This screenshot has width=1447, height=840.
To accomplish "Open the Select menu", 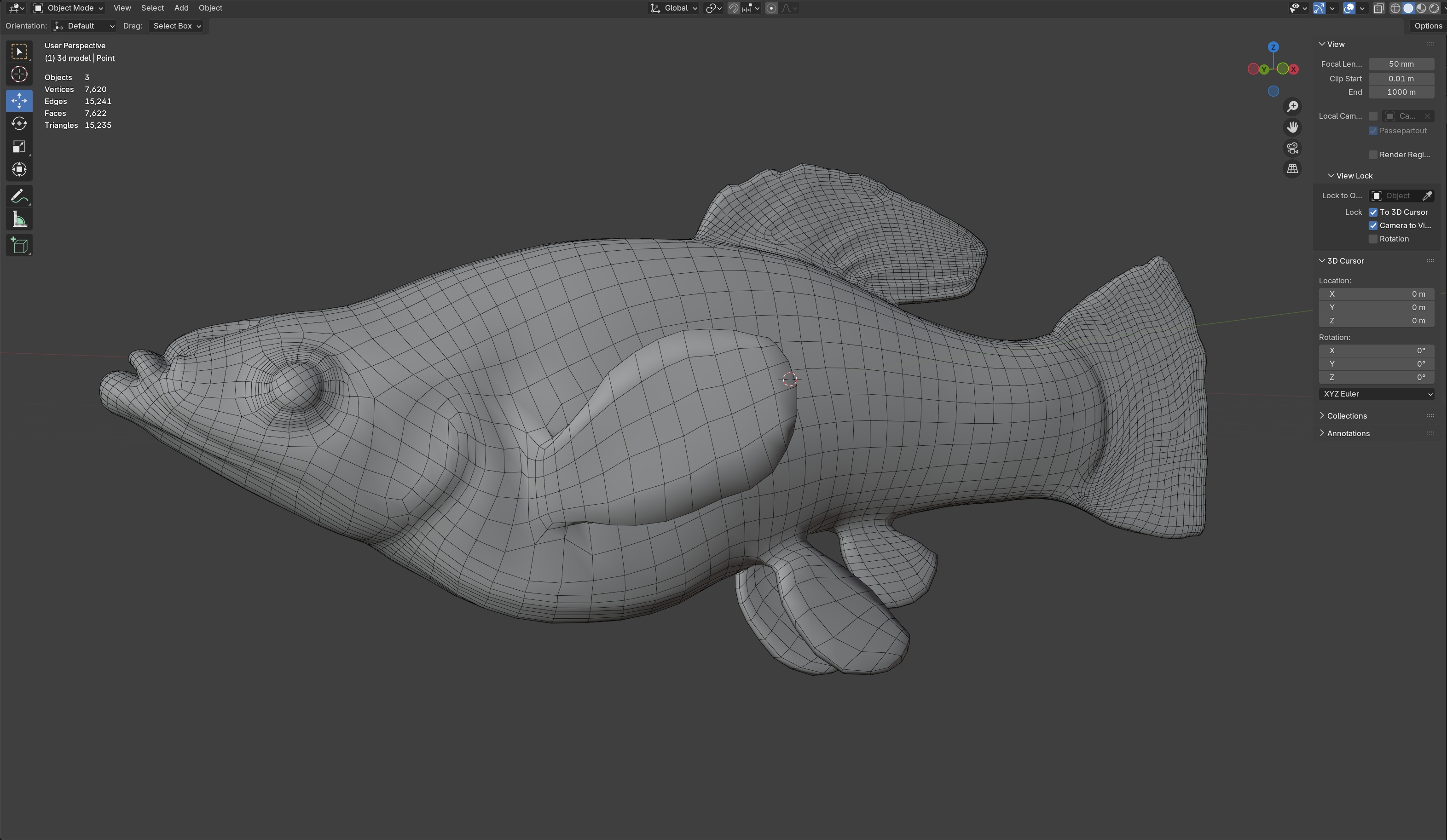I will (152, 8).
